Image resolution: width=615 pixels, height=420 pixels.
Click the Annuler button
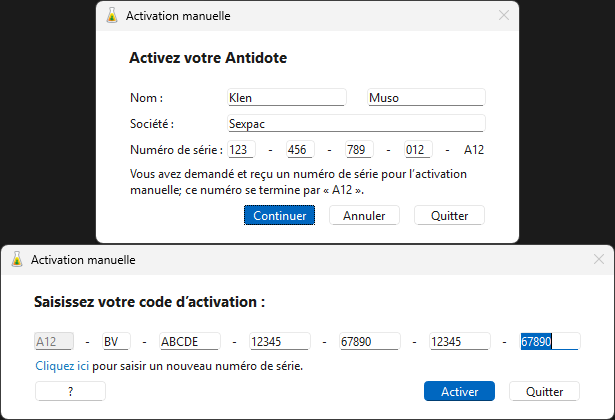364,215
